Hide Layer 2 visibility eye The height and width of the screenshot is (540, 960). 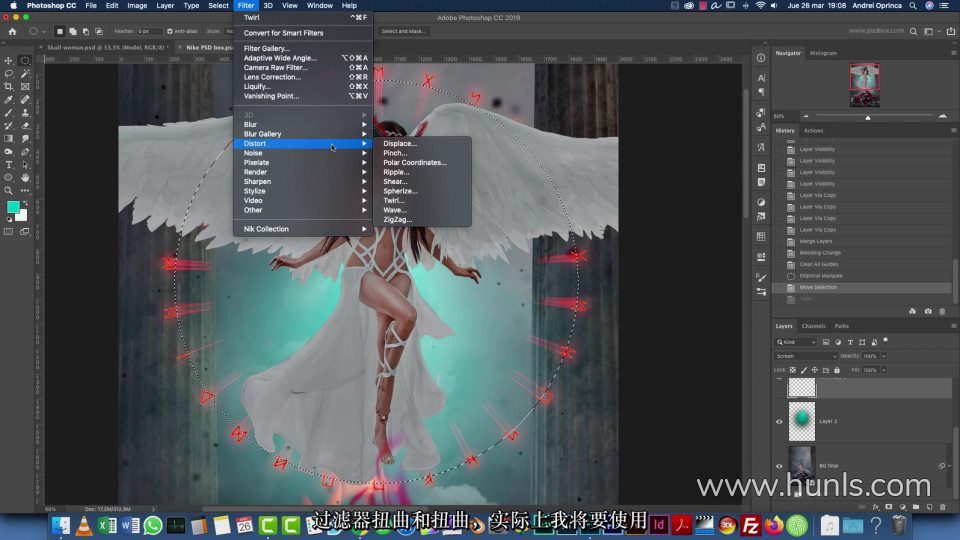pos(779,421)
